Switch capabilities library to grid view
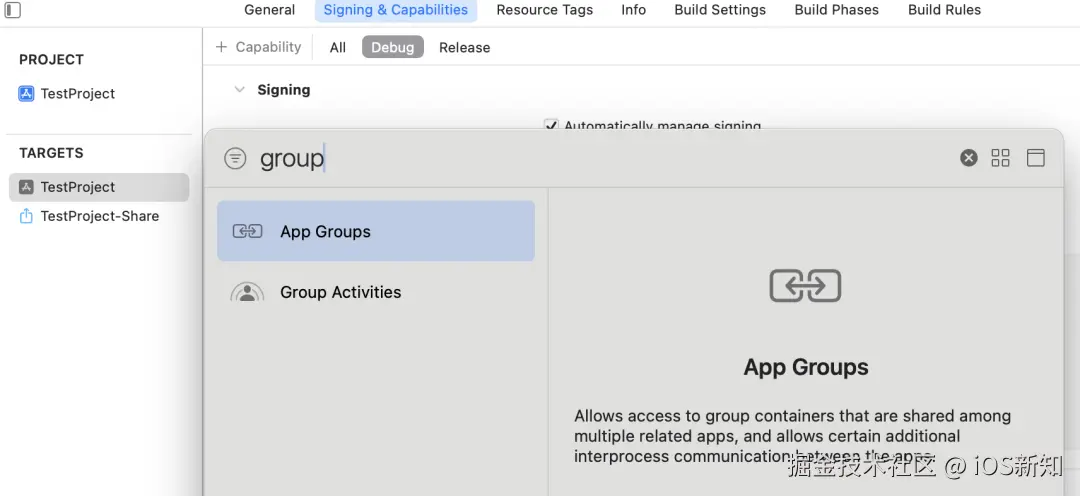 click(1000, 158)
